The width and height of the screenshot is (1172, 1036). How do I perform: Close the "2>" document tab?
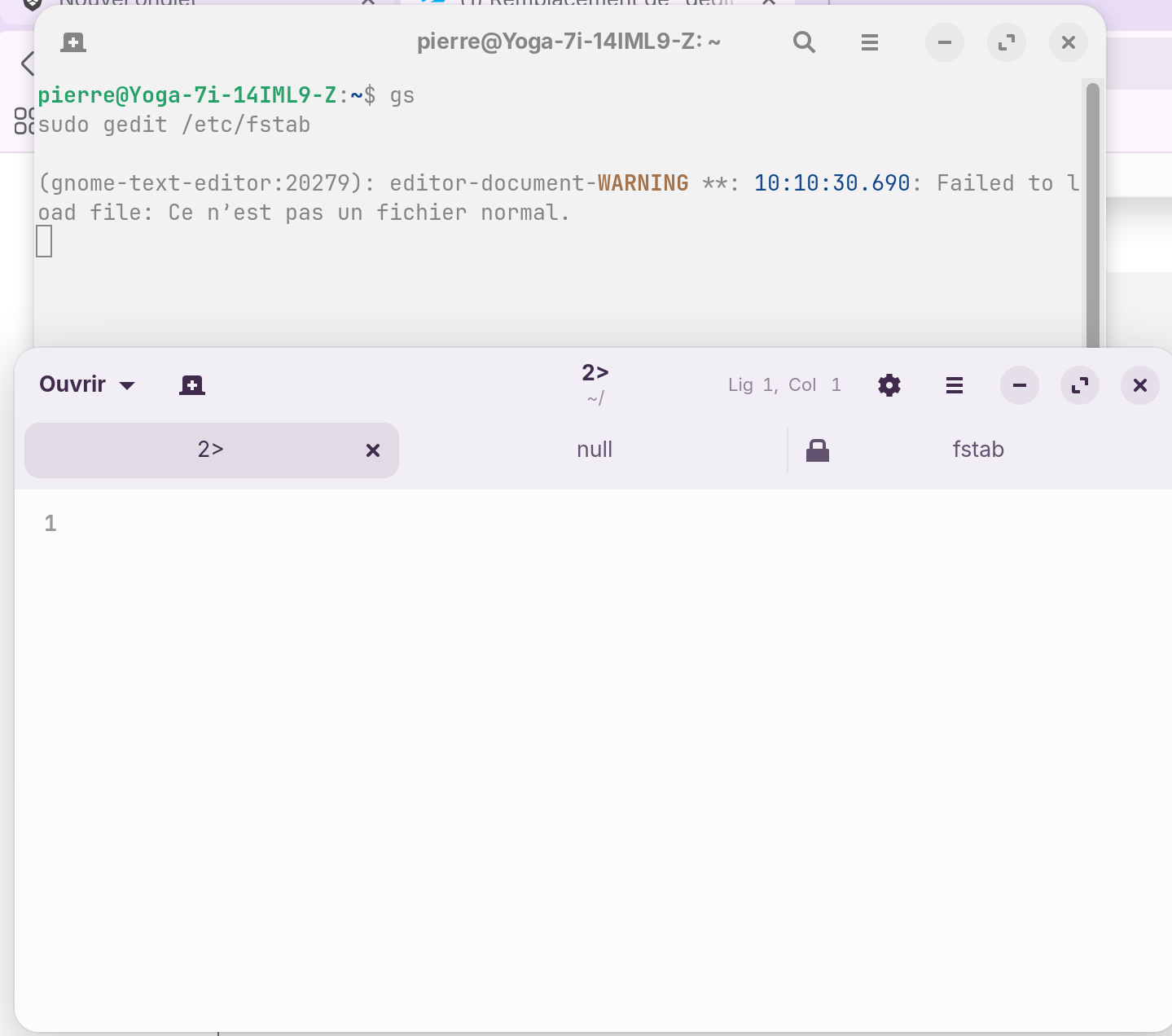point(373,450)
